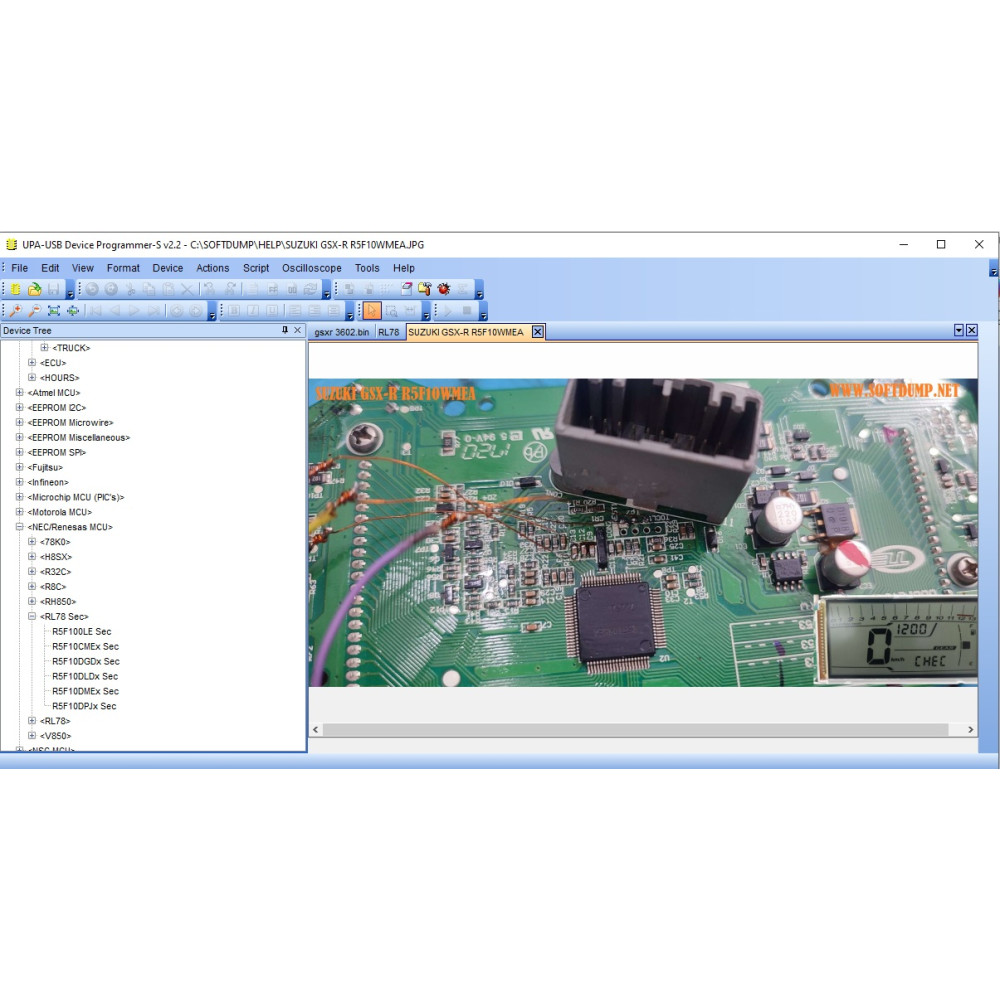
Task: Select the arrow pointer tool
Action: tap(372, 311)
